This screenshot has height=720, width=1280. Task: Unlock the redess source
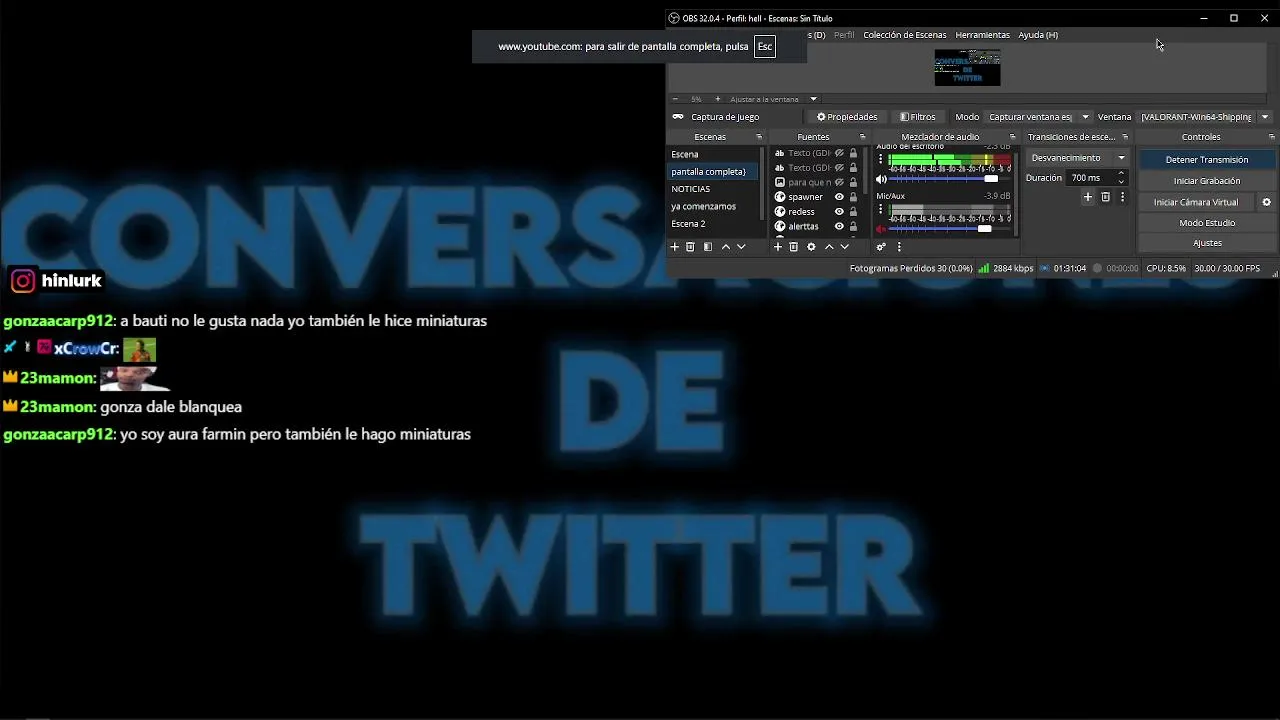coord(853,212)
